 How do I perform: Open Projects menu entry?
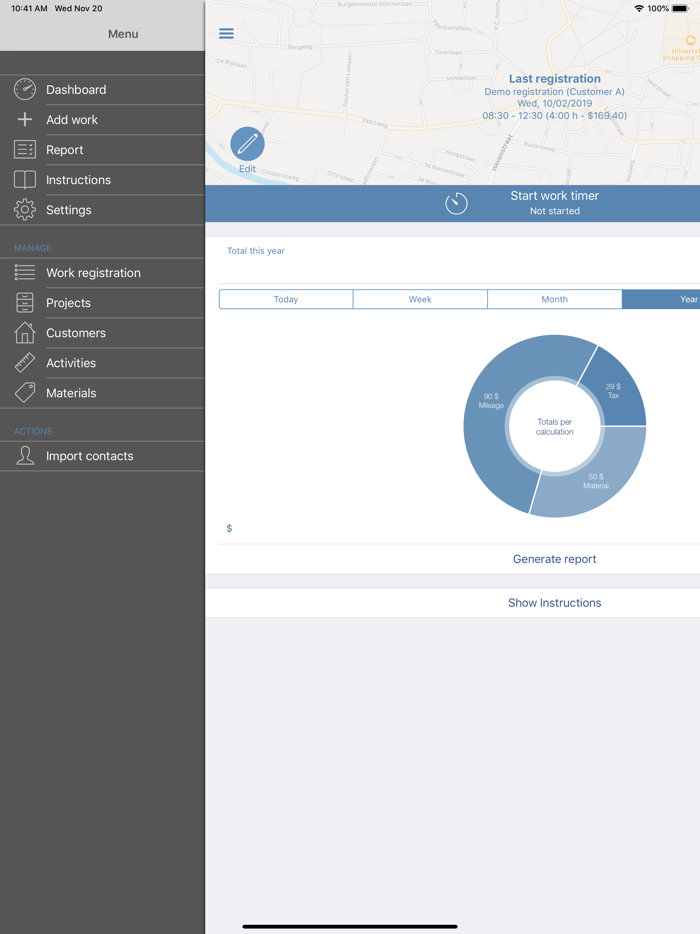point(102,303)
